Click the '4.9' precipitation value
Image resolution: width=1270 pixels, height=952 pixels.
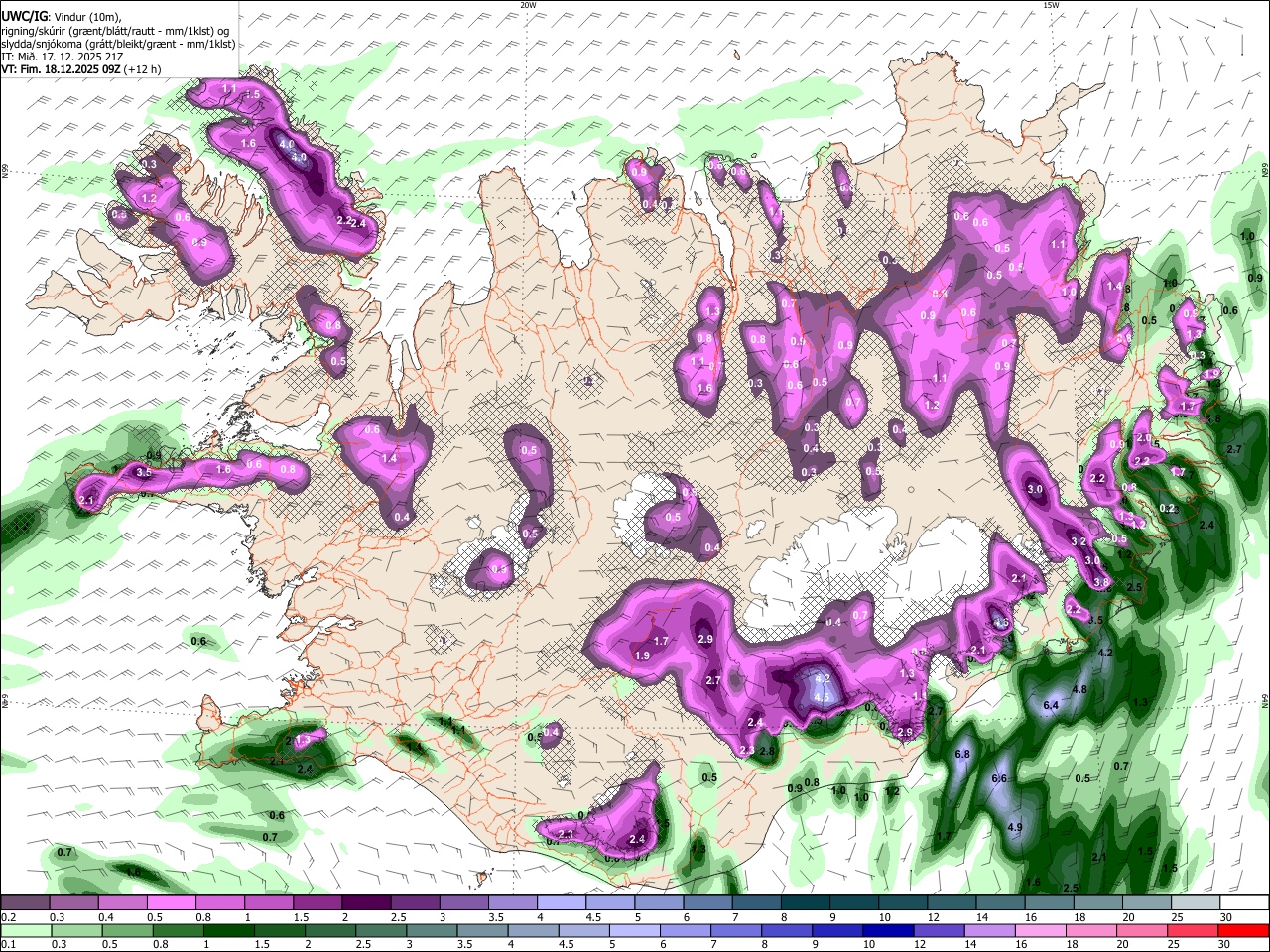(1015, 827)
